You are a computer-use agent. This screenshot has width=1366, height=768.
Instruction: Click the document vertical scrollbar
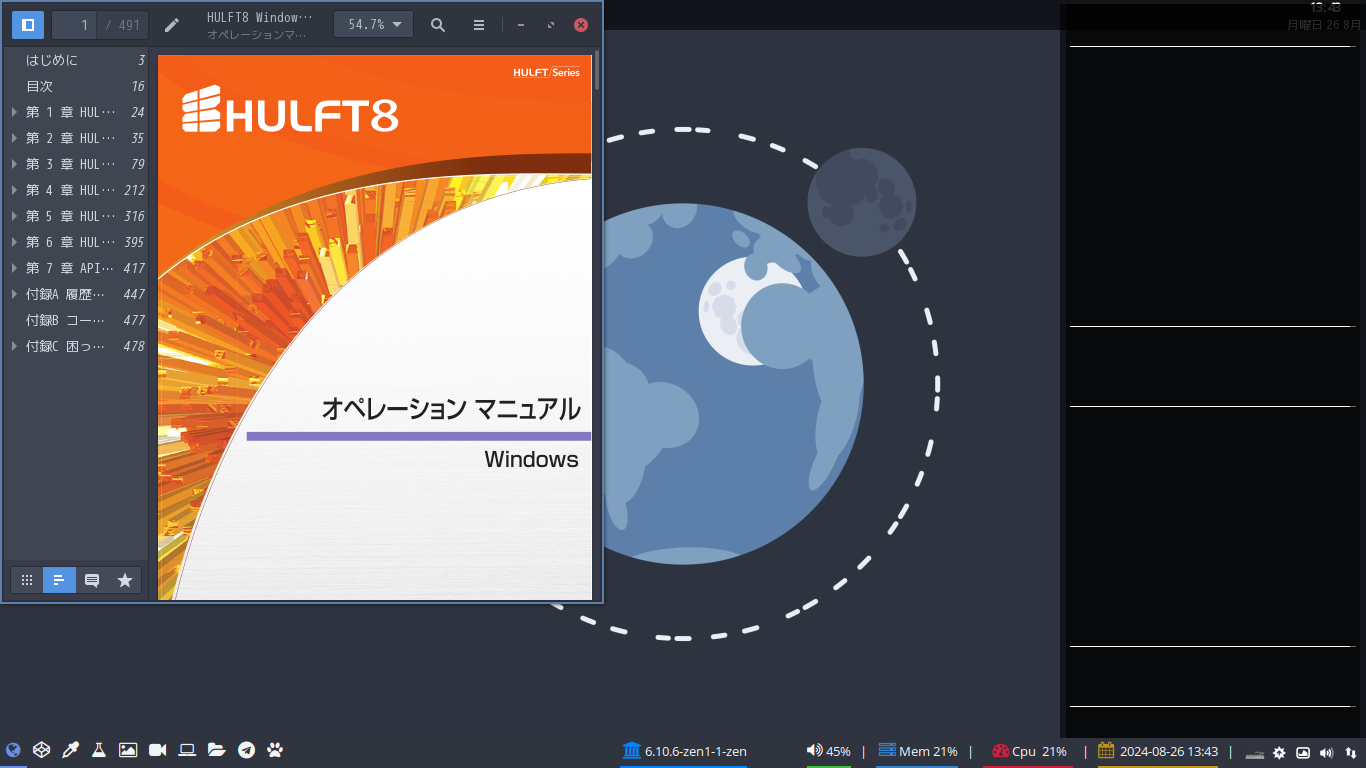[x=597, y=70]
